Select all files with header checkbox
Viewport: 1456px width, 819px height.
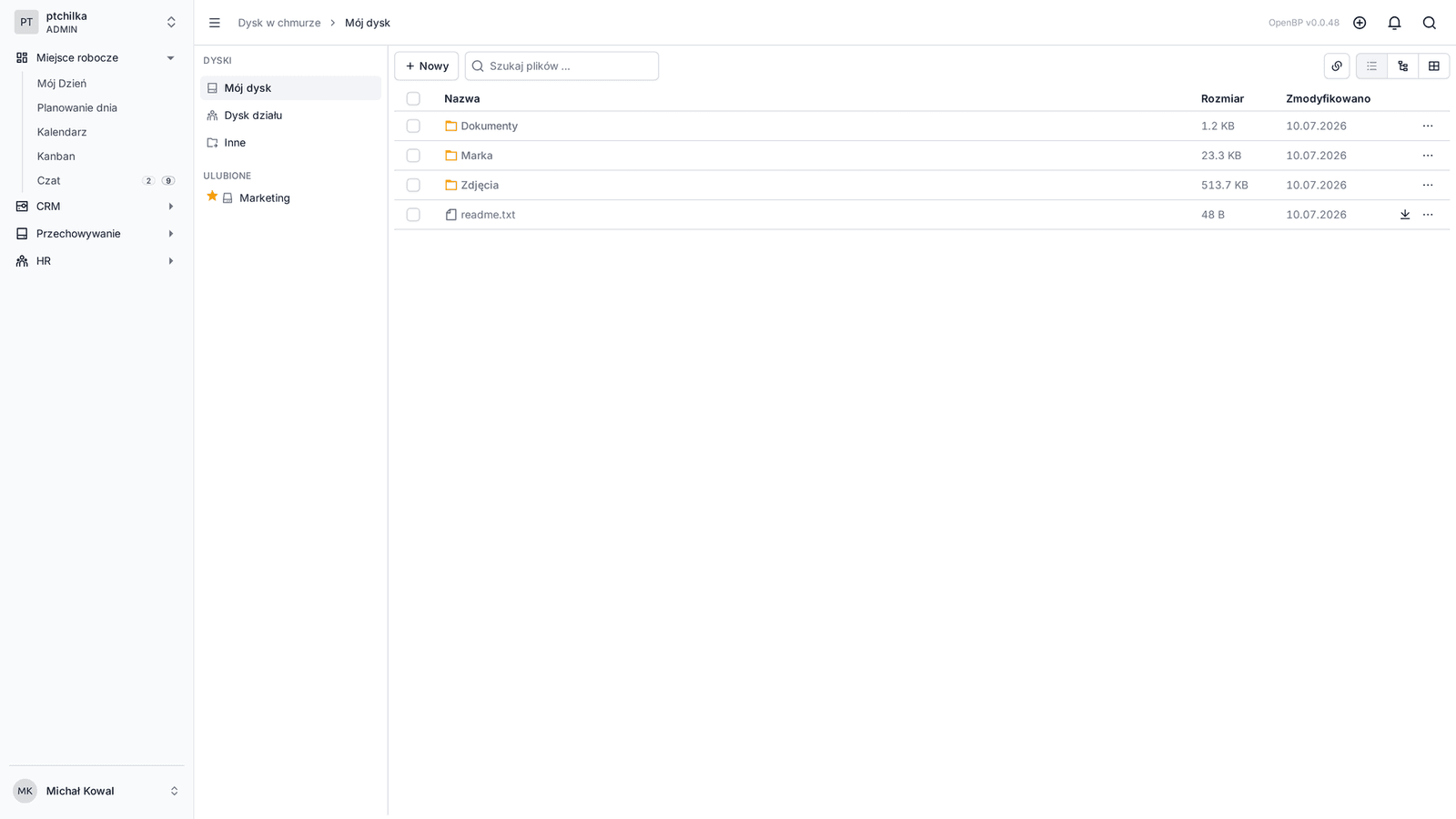point(413,98)
